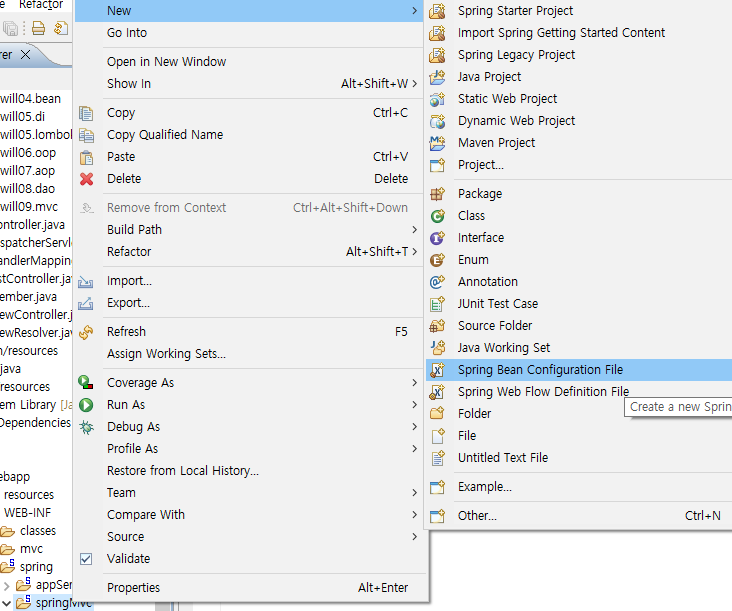The width and height of the screenshot is (732, 611).
Task: Expand the Compare With submenu arrow
Action: (415, 514)
